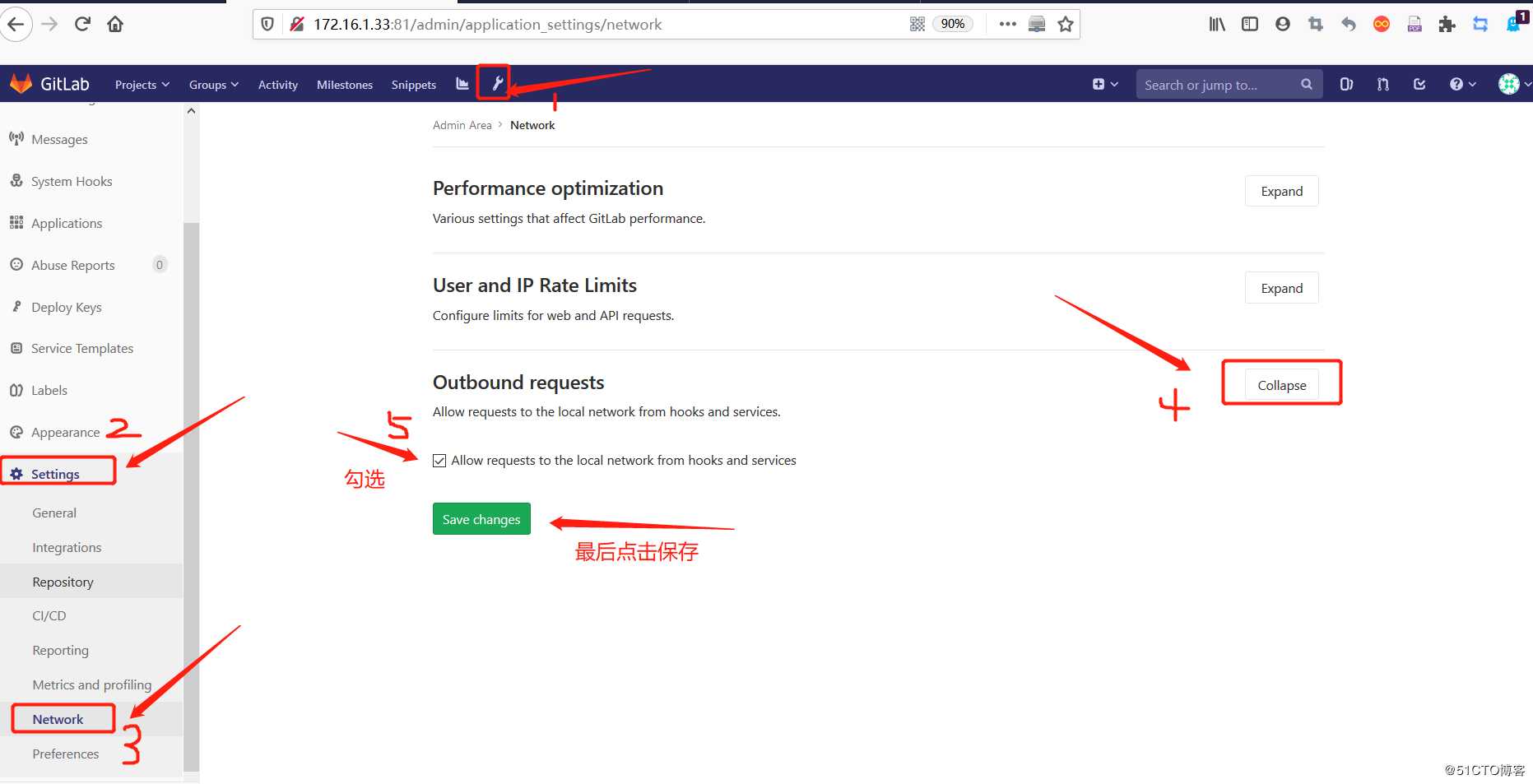Click the undo arrow extension icon
The height and width of the screenshot is (784, 1533).
[1349, 24]
